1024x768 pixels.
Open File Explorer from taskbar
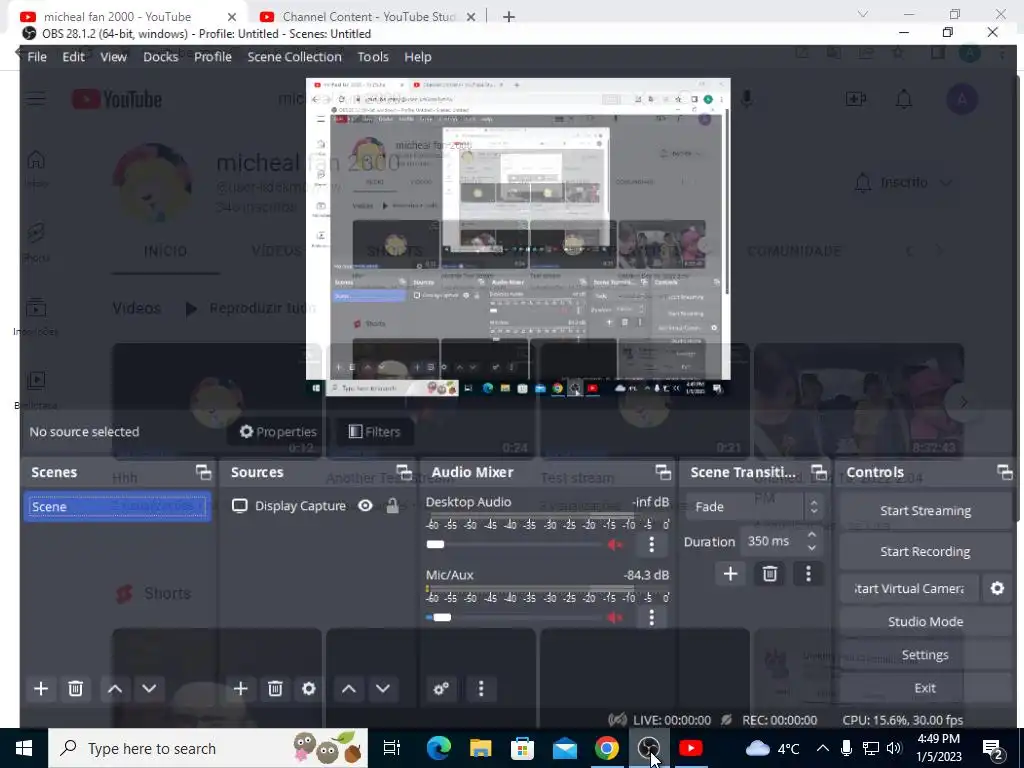click(481, 748)
